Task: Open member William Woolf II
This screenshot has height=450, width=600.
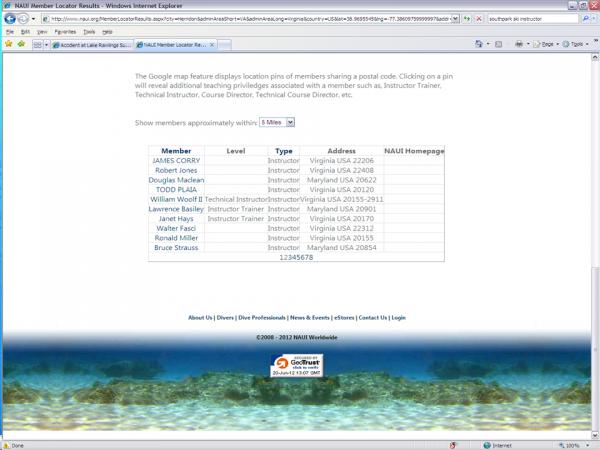Action: click(x=176, y=199)
